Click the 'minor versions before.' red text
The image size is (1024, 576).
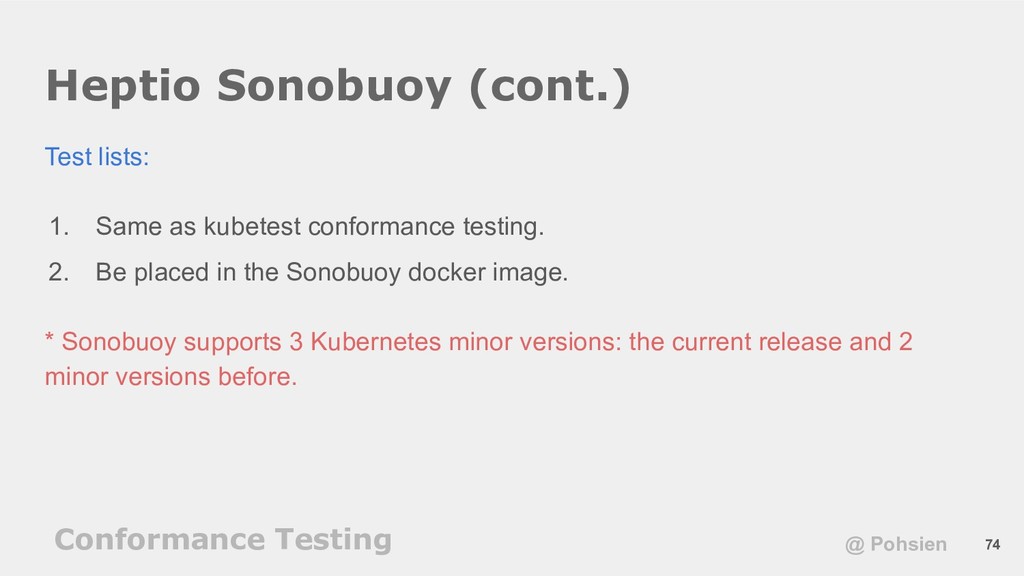171,377
